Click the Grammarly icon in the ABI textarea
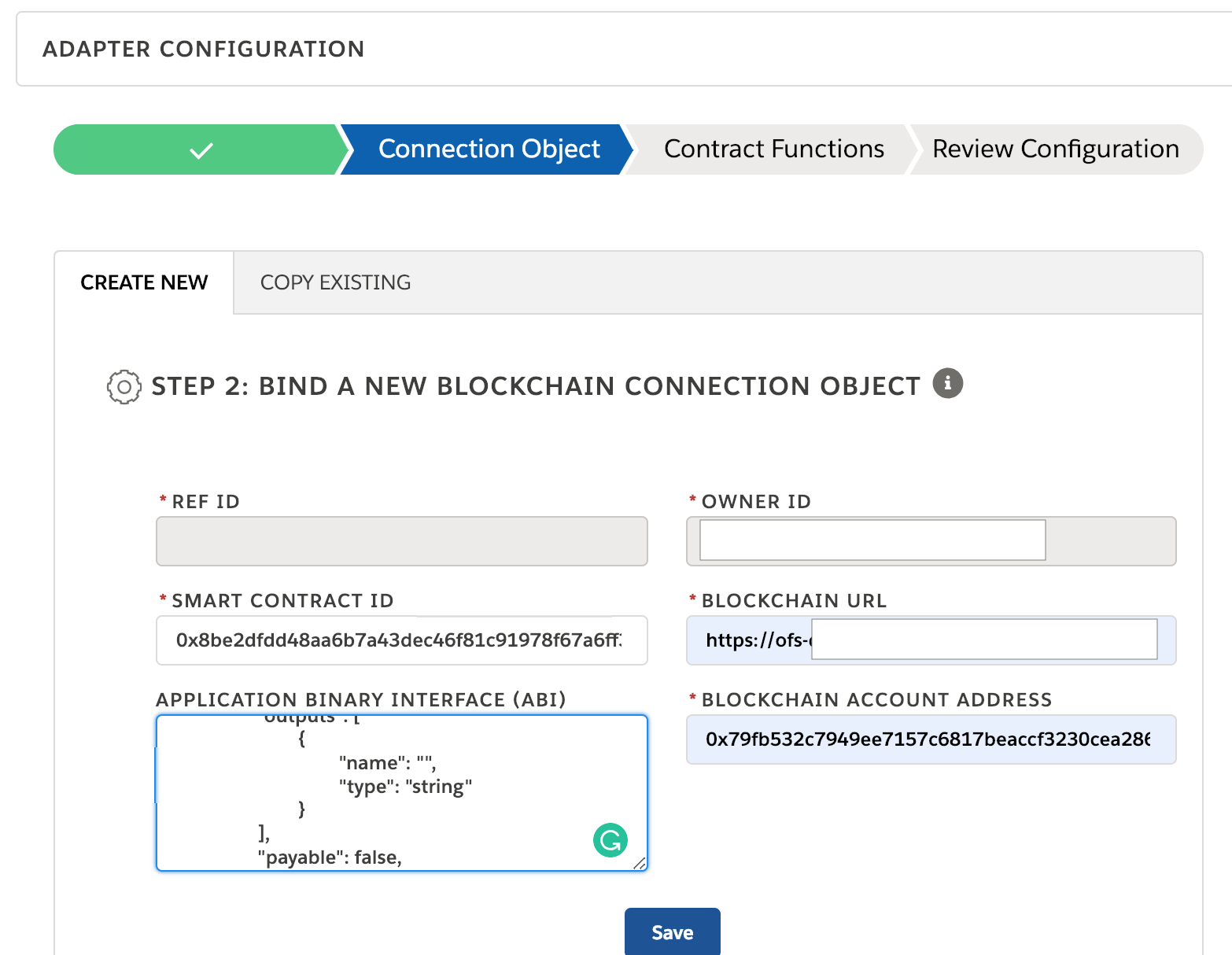Image resolution: width=1232 pixels, height=955 pixels. click(610, 840)
